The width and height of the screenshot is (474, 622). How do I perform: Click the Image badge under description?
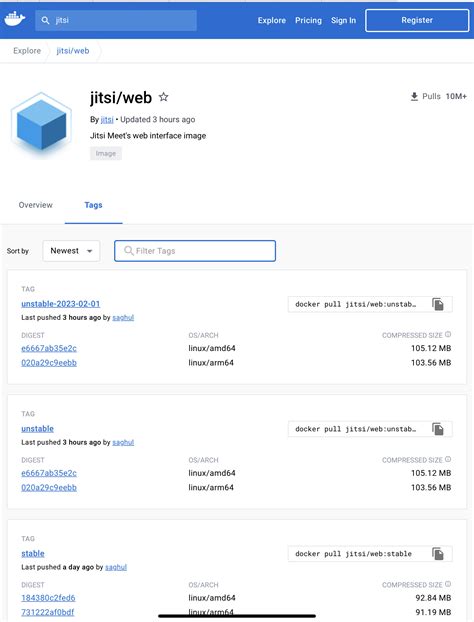tap(106, 154)
